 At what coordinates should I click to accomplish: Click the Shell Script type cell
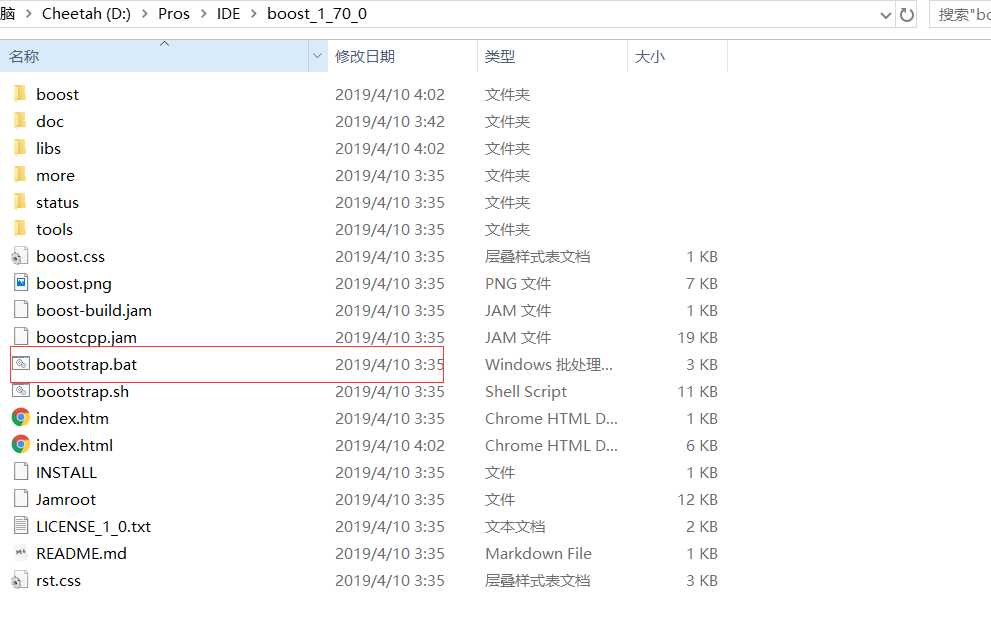525,391
